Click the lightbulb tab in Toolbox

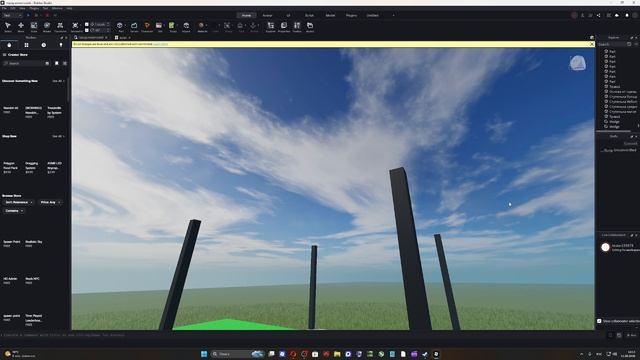pyautogui.click(x=61, y=45)
